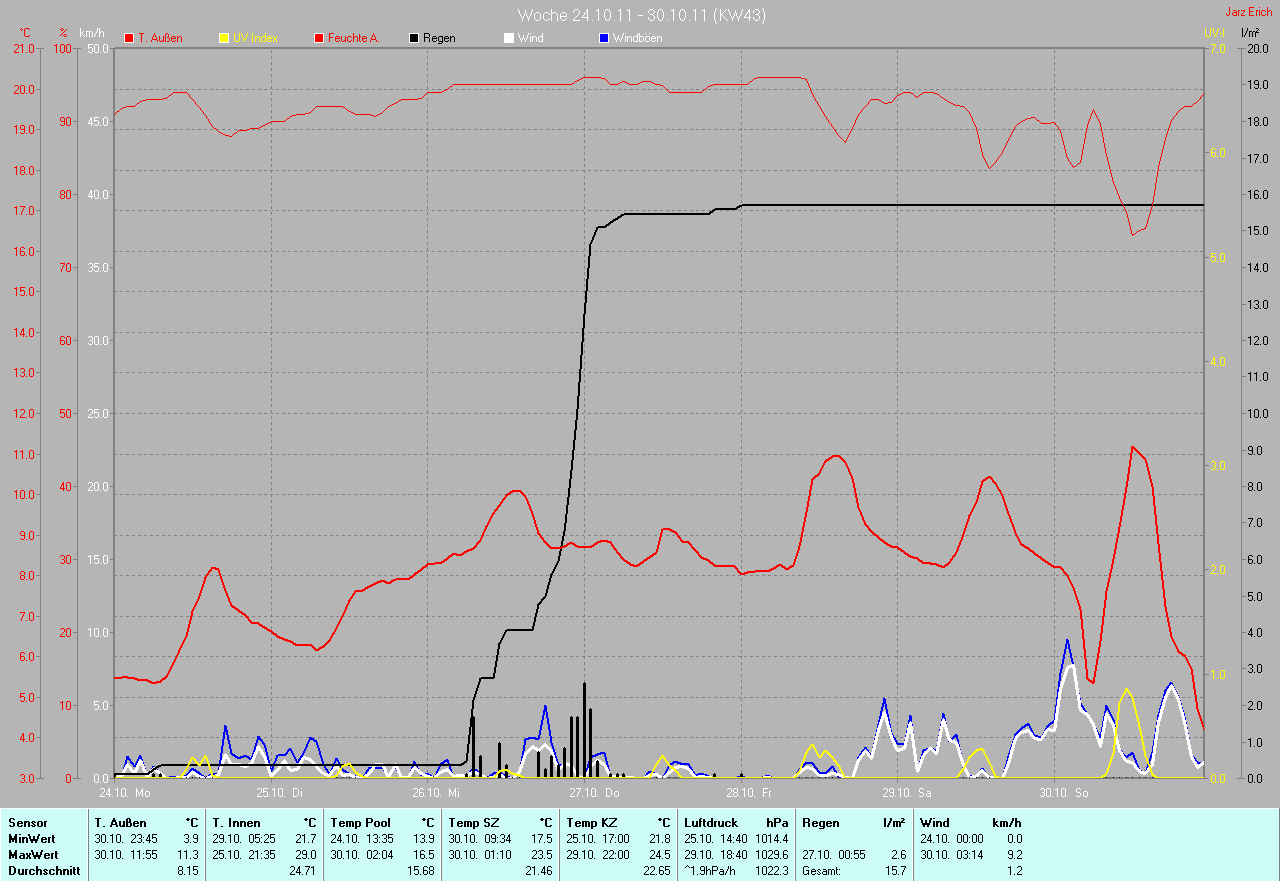Click the timestamp '24.10. 13:35'
Screen dimensions: 1280x881
(362, 838)
